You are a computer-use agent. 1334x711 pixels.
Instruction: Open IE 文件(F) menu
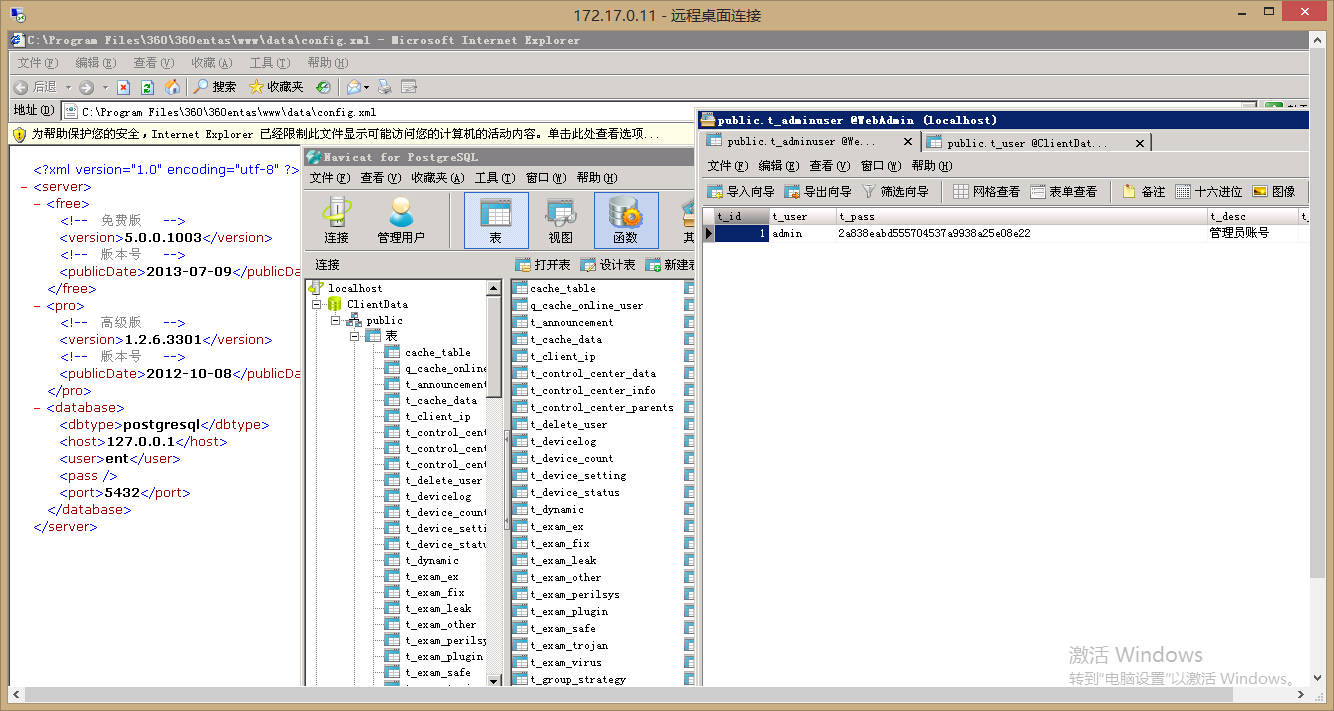[x=37, y=63]
